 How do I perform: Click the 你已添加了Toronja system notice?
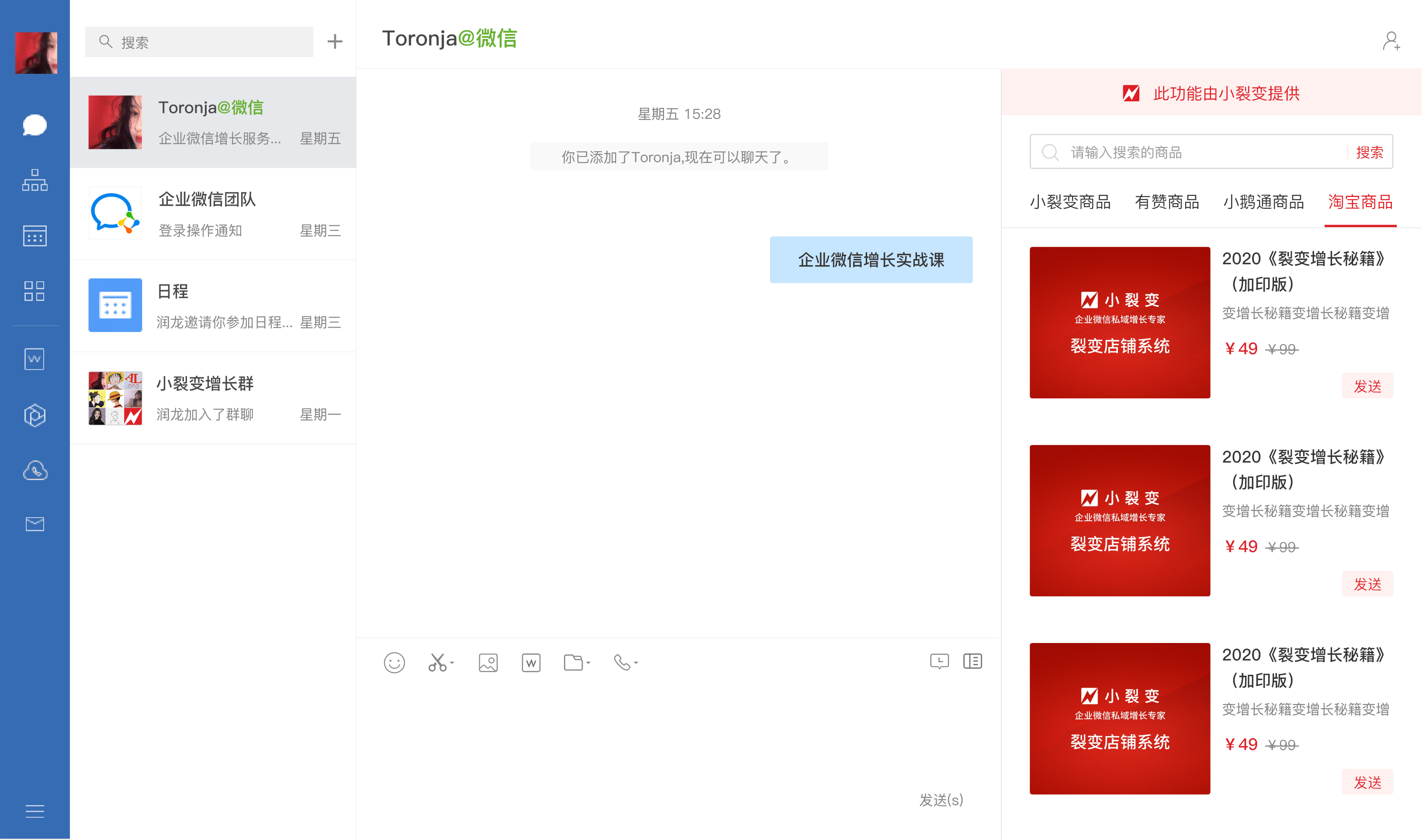(x=679, y=157)
